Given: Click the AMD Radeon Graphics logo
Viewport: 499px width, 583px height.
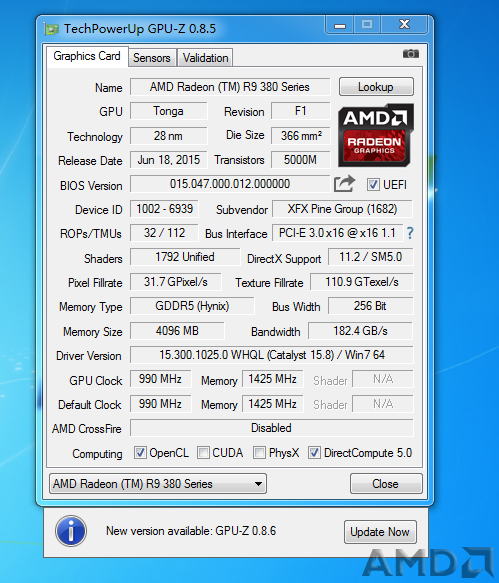Looking at the screenshot, I should [376, 135].
